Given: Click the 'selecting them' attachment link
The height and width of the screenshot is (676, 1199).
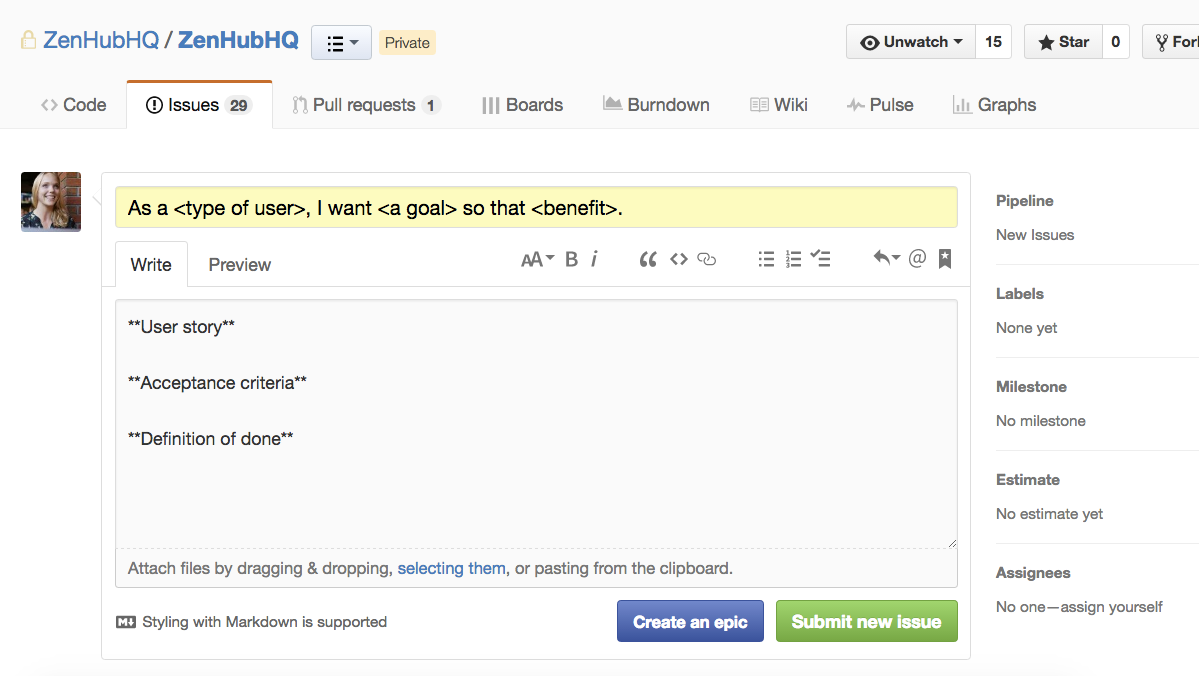Looking at the screenshot, I should pos(451,567).
